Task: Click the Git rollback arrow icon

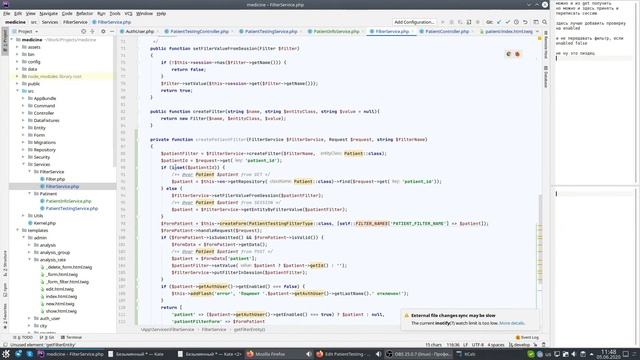Action: 525,22
